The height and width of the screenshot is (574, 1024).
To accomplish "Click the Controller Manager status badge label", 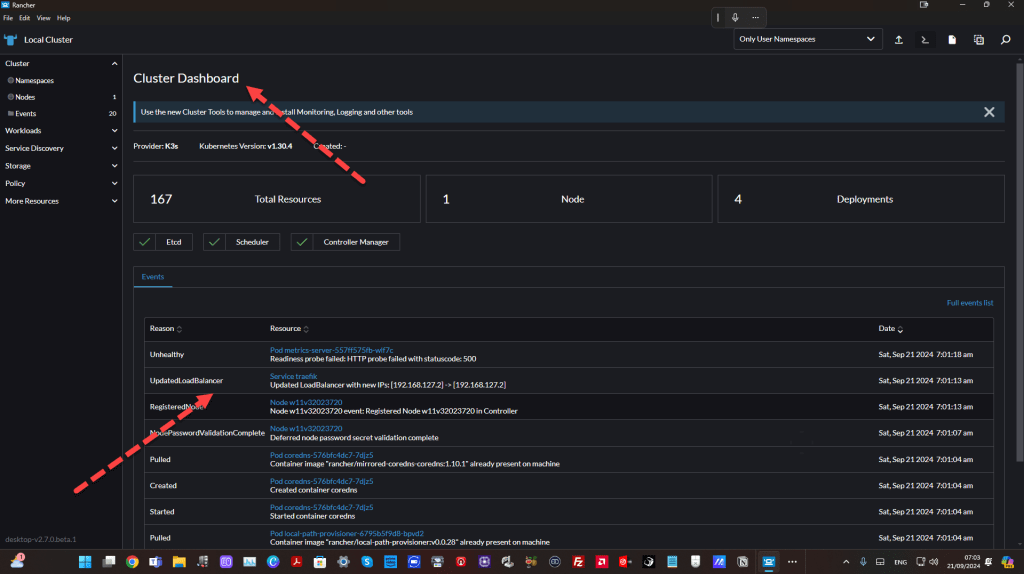I will [356, 242].
